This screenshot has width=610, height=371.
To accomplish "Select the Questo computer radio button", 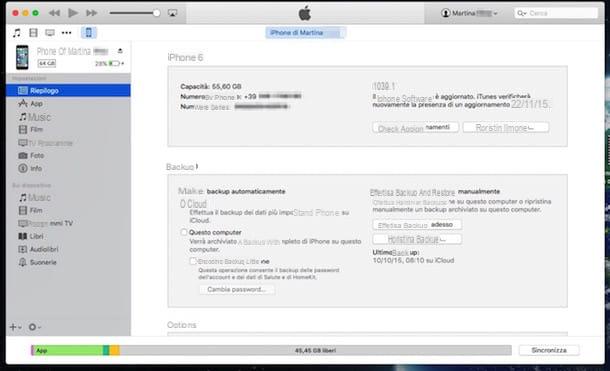I will (183, 232).
